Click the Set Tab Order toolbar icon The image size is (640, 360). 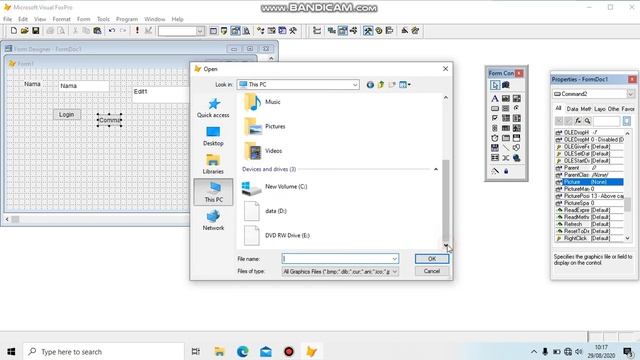[x=316, y=31]
